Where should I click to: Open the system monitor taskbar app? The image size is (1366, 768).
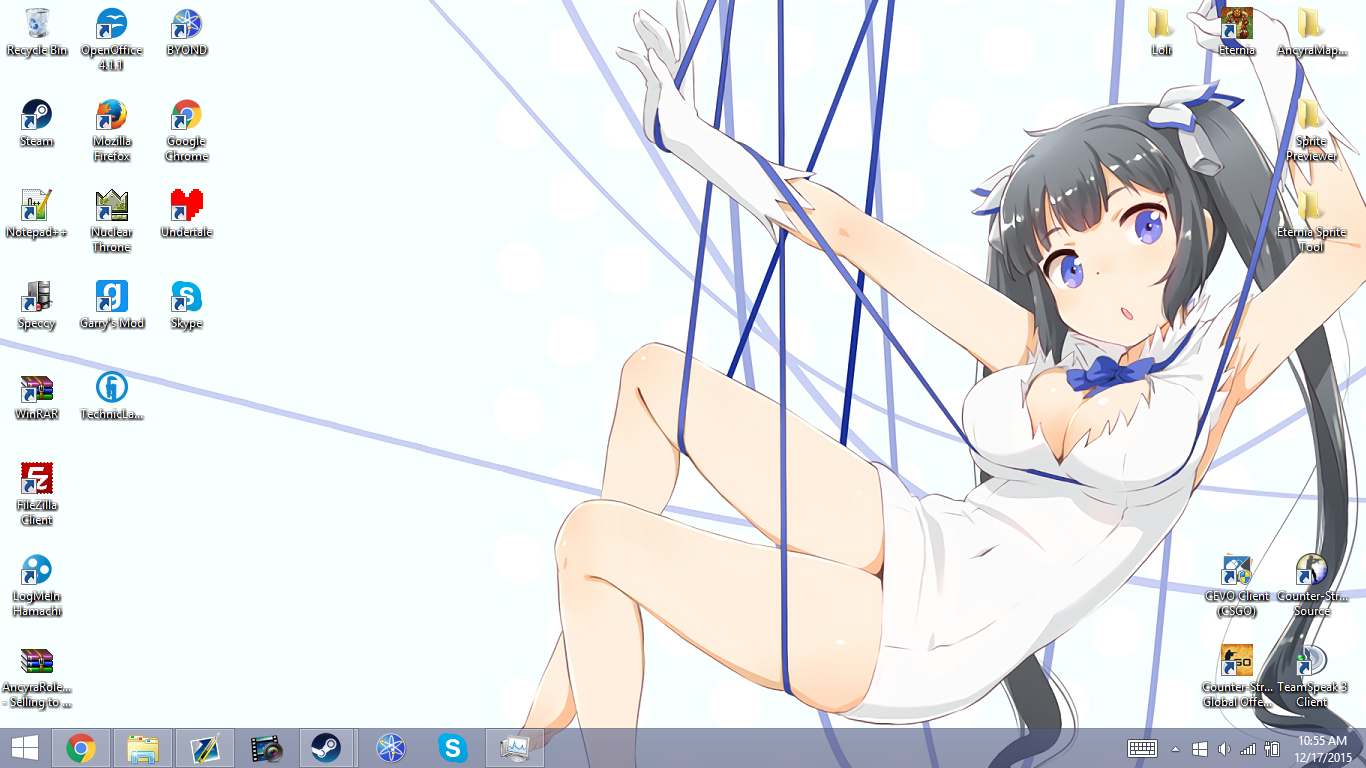click(x=515, y=748)
